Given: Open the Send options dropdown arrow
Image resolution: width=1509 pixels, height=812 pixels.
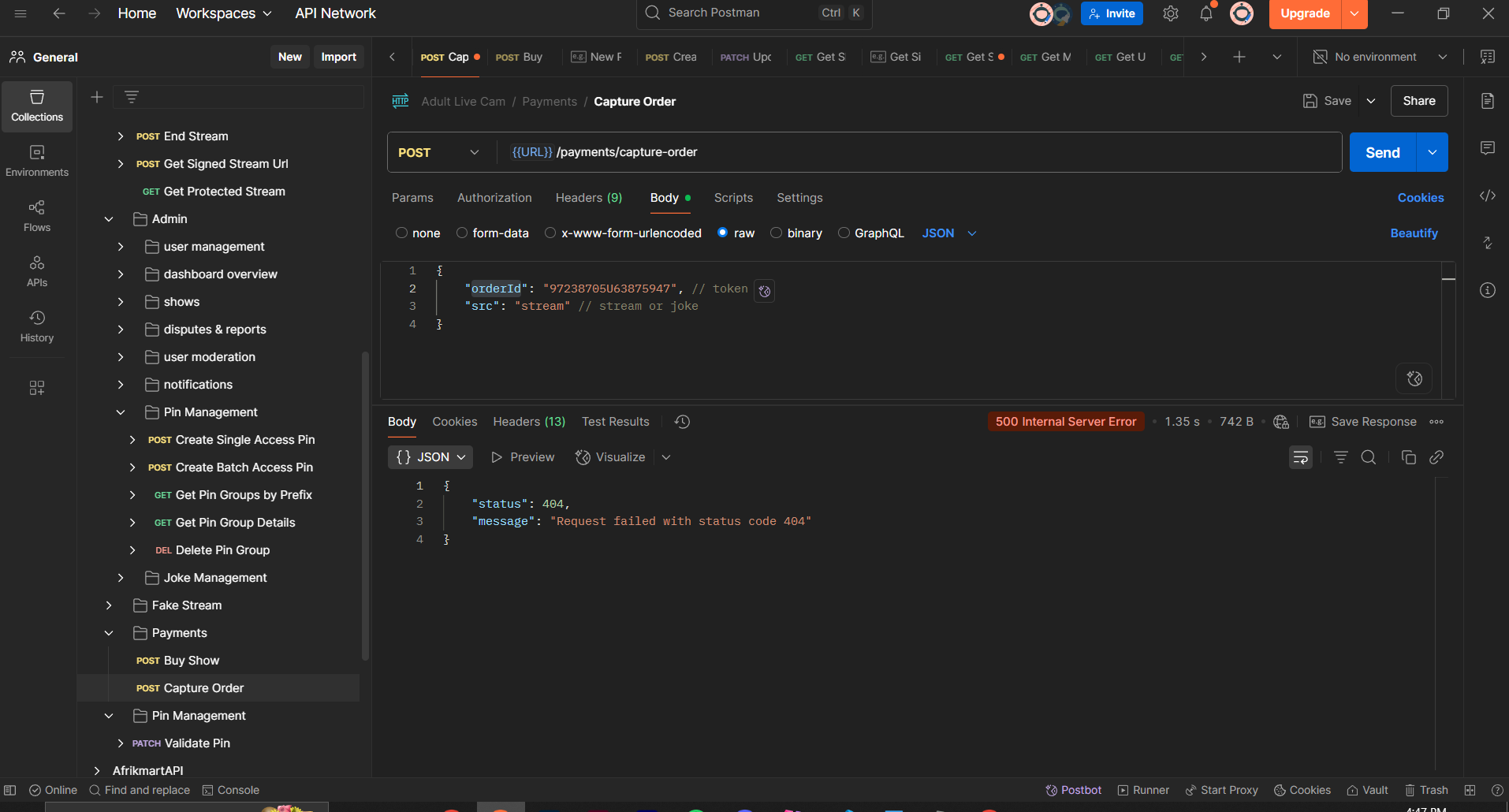Looking at the screenshot, I should [1433, 152].
